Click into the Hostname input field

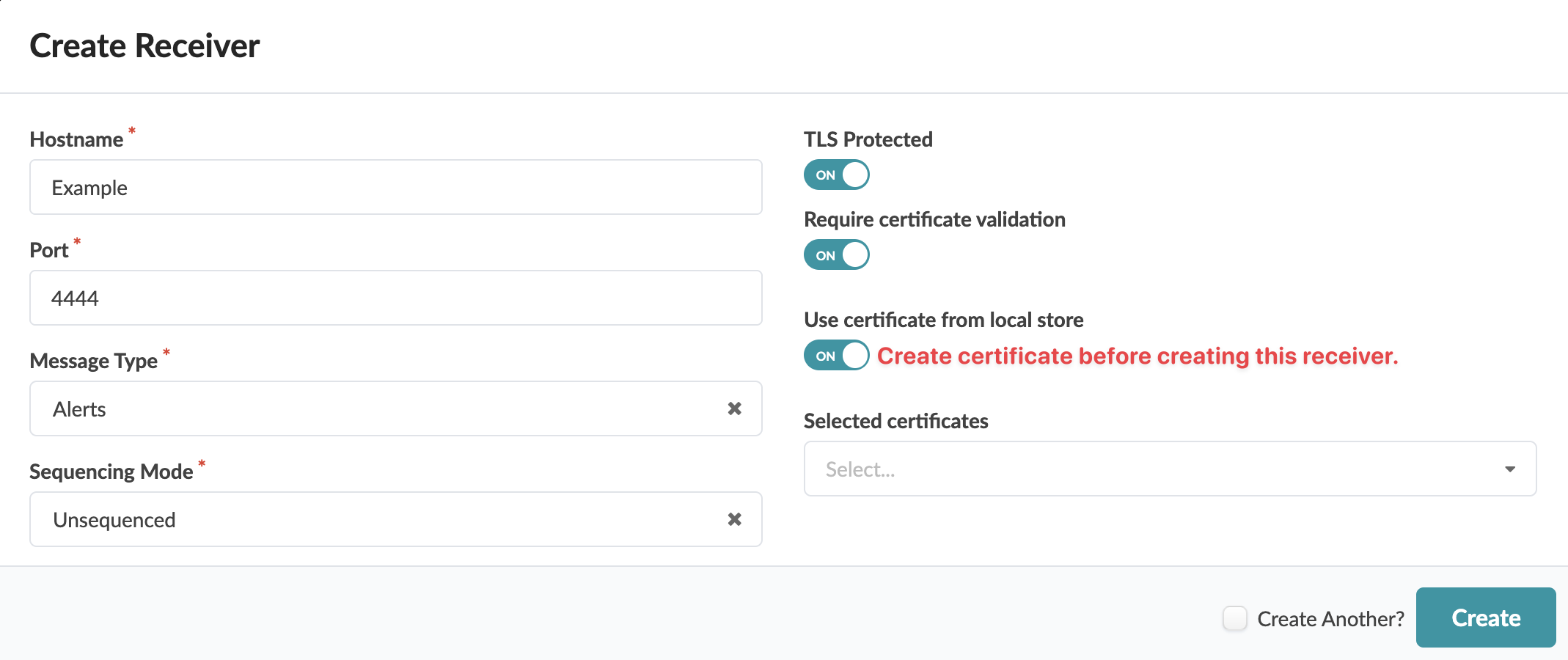pos(396,188)
